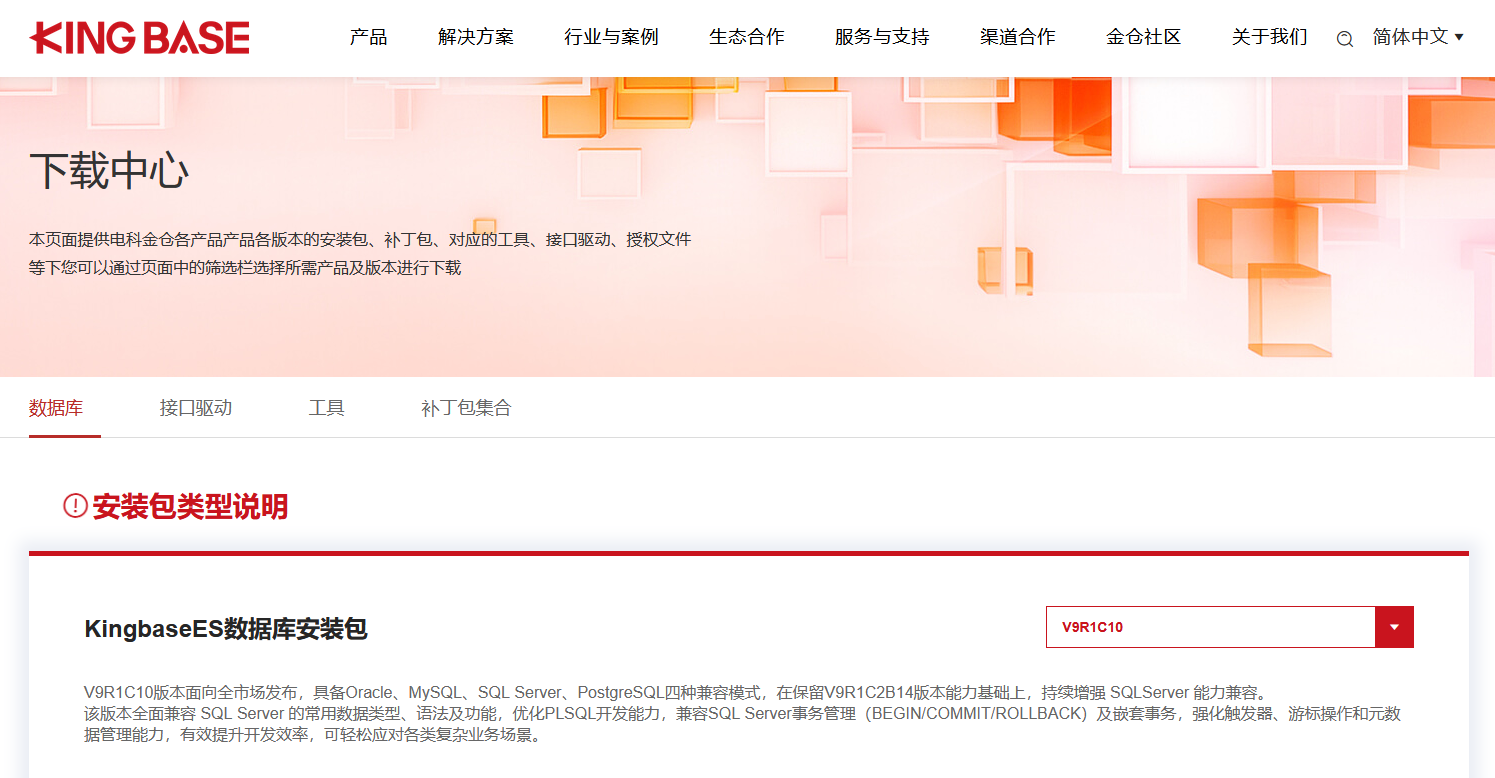Switch to the 接口驱动 tab
The image size is (1495, 778).
pos(196,408)
